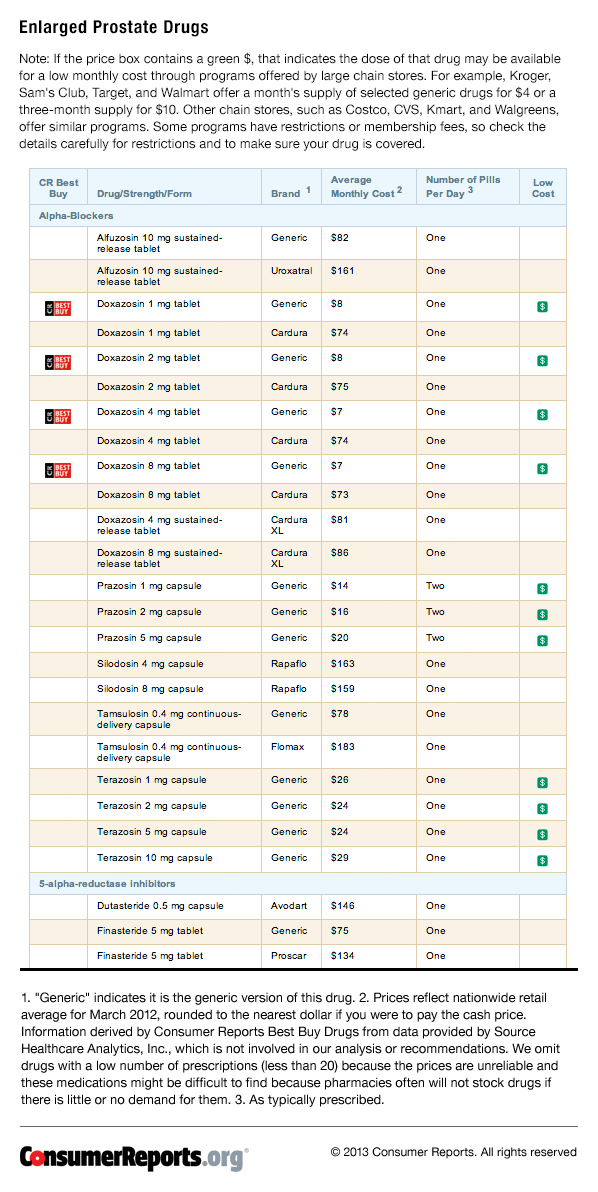Click the Best Buy badge for Doxazosin 8 mg

59,470
